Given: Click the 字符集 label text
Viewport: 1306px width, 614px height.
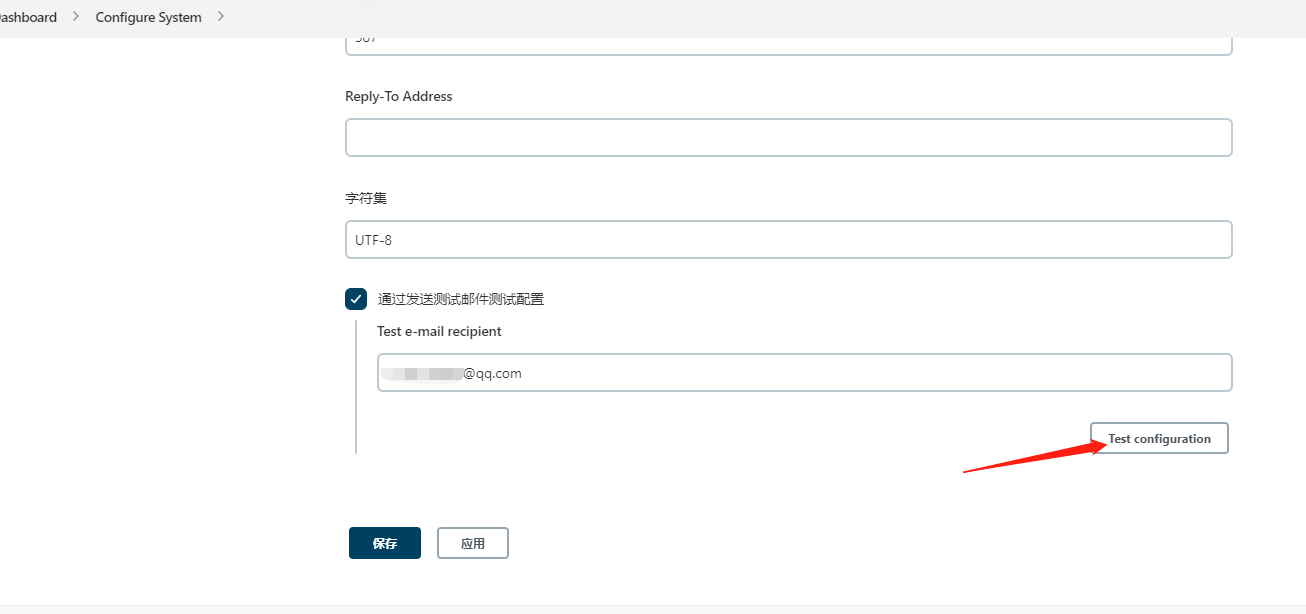Looking at the screenshot, I should tap(366, 198).
